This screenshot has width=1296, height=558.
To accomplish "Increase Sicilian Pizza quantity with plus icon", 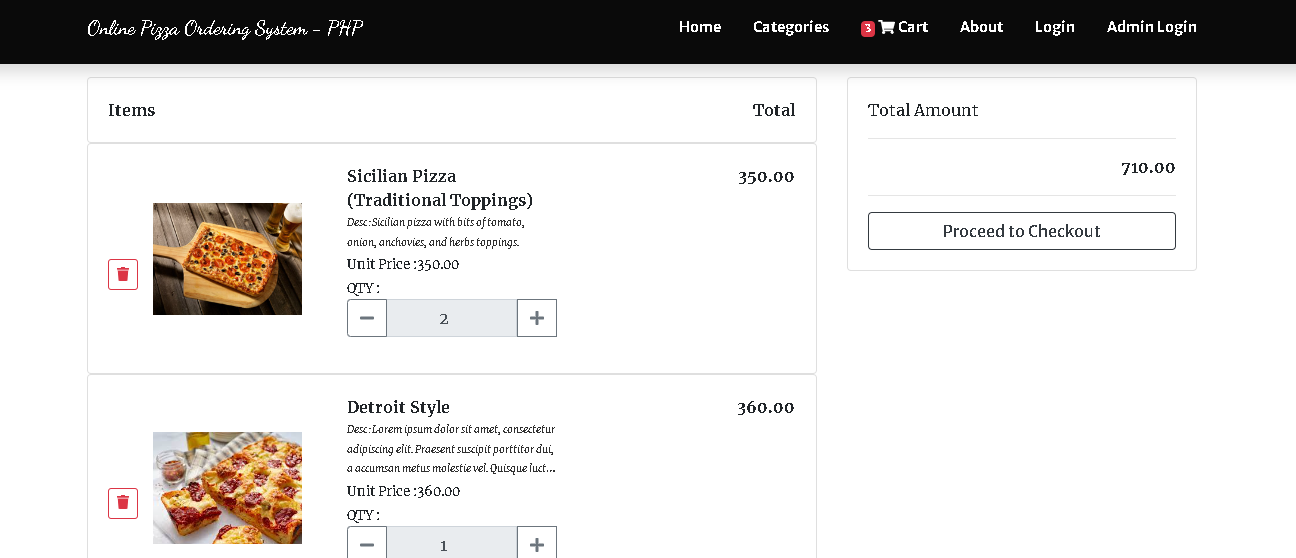I will [x=537, y=318].
